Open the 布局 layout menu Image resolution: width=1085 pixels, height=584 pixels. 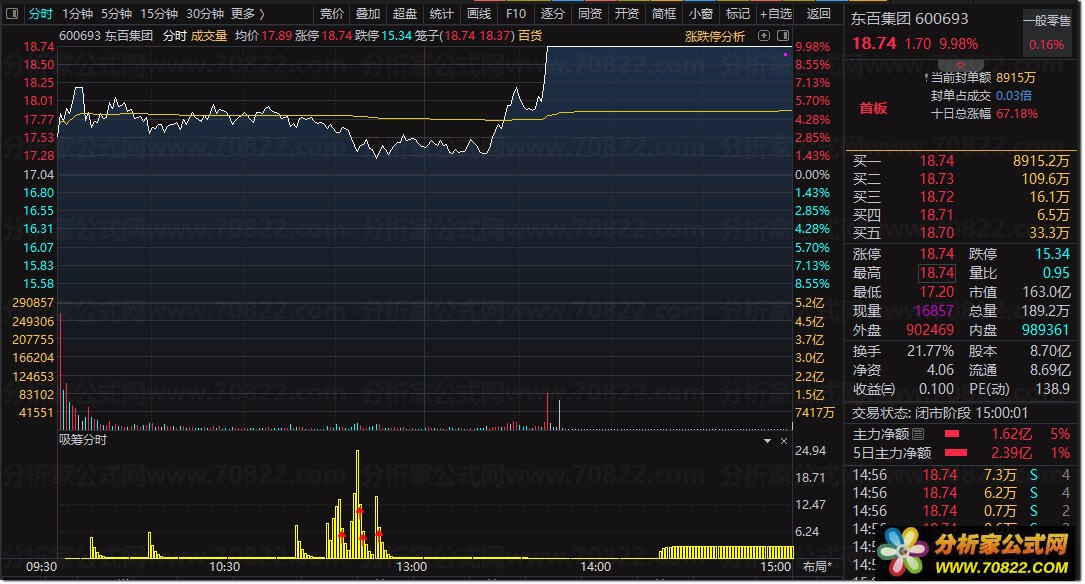(817, 567)
